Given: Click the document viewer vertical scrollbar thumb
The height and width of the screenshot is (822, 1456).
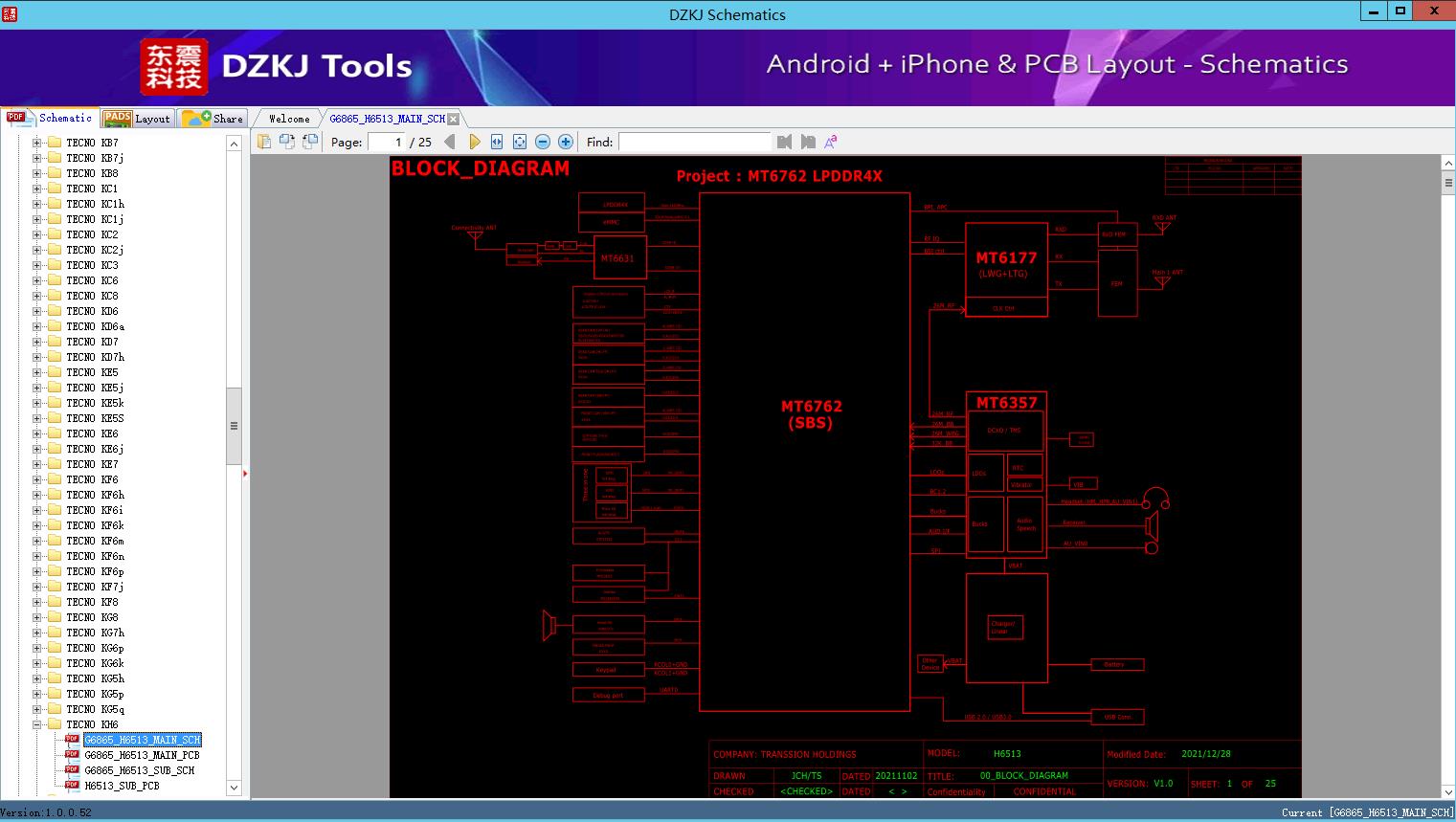Looking at the screenshot, I should (x=1447, y=183).
